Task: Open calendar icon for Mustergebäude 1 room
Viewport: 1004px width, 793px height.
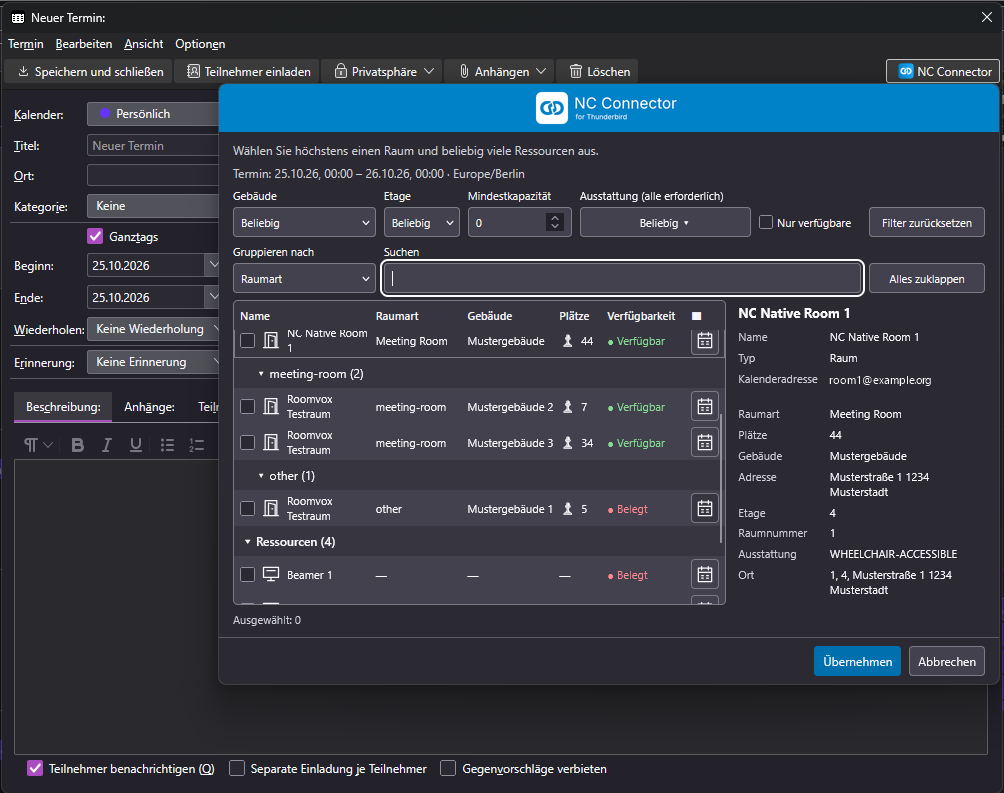Action: (x=704, y=508)
